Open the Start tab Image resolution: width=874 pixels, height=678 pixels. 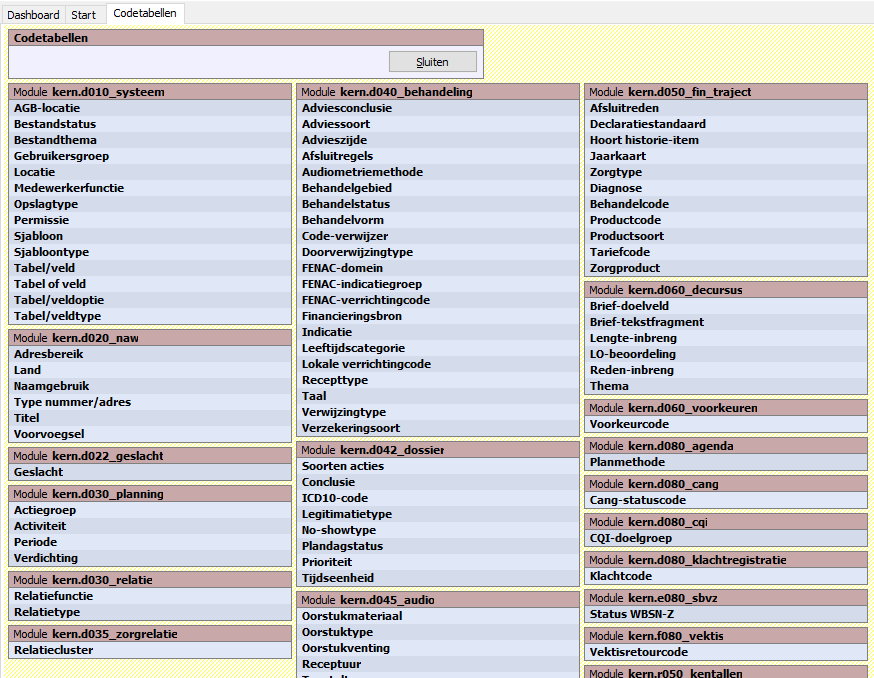84,15
